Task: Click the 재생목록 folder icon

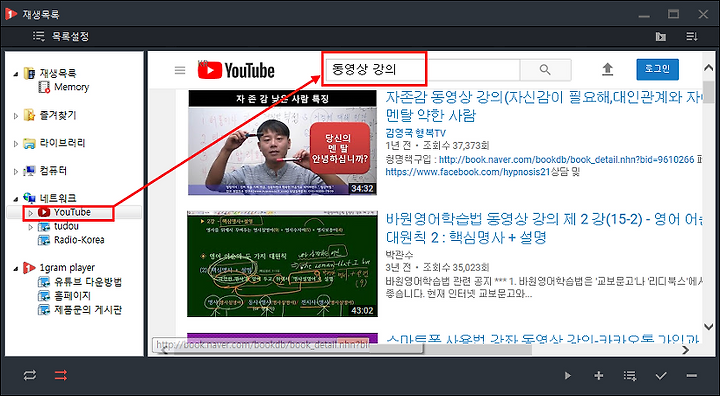Action: coord(29,73)
